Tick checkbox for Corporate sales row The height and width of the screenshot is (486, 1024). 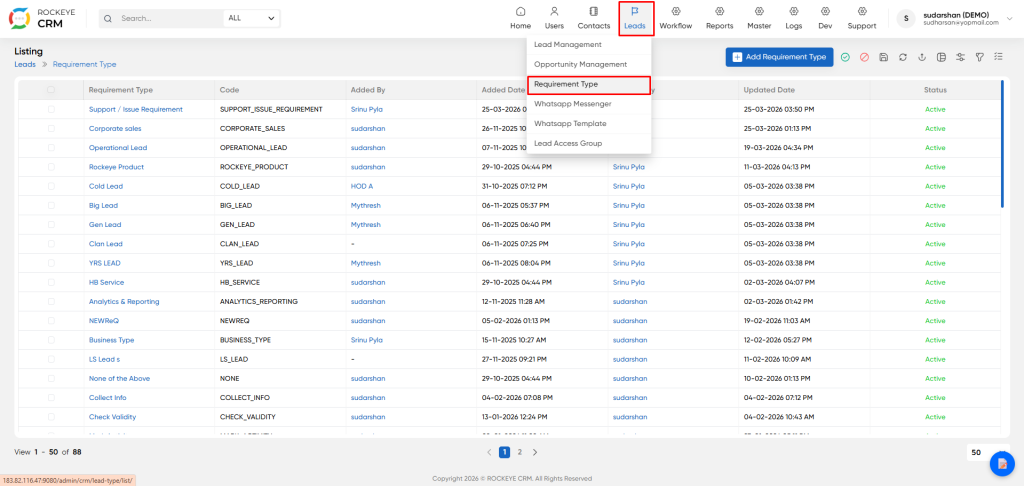point(51,129)
